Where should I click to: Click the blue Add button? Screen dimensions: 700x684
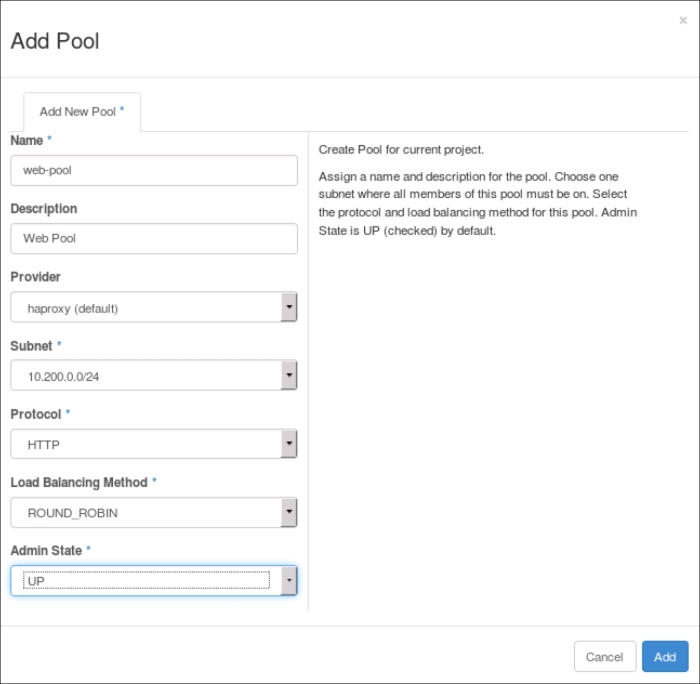(x=665, y=657)
